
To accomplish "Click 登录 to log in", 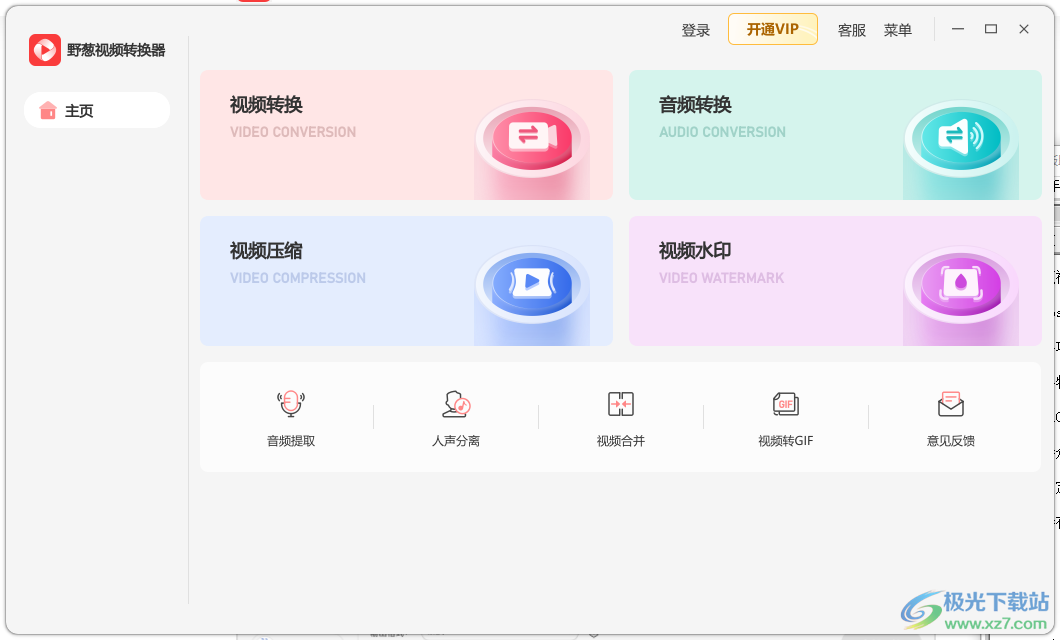I will click(x=696, y=30).
